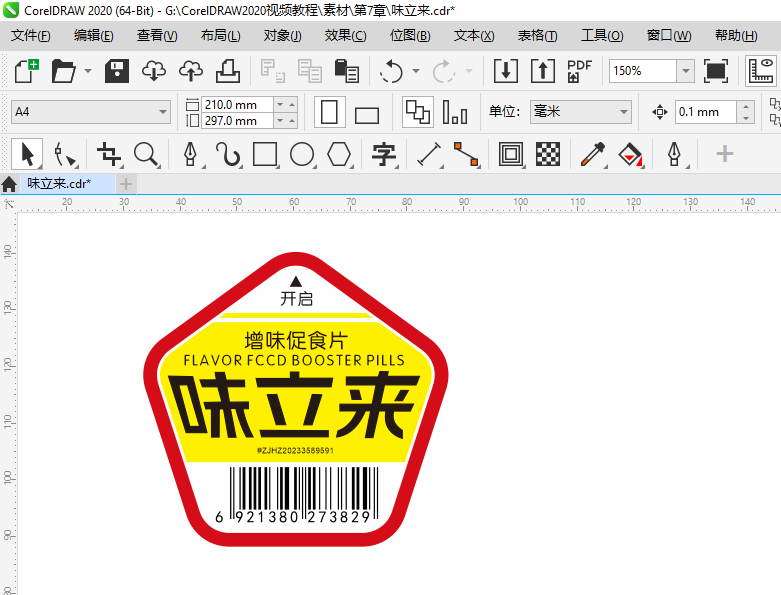The width and height of the screenshot is (781, 595).
Task: Expand the Open recent files arrow
Action: (88, 71)
